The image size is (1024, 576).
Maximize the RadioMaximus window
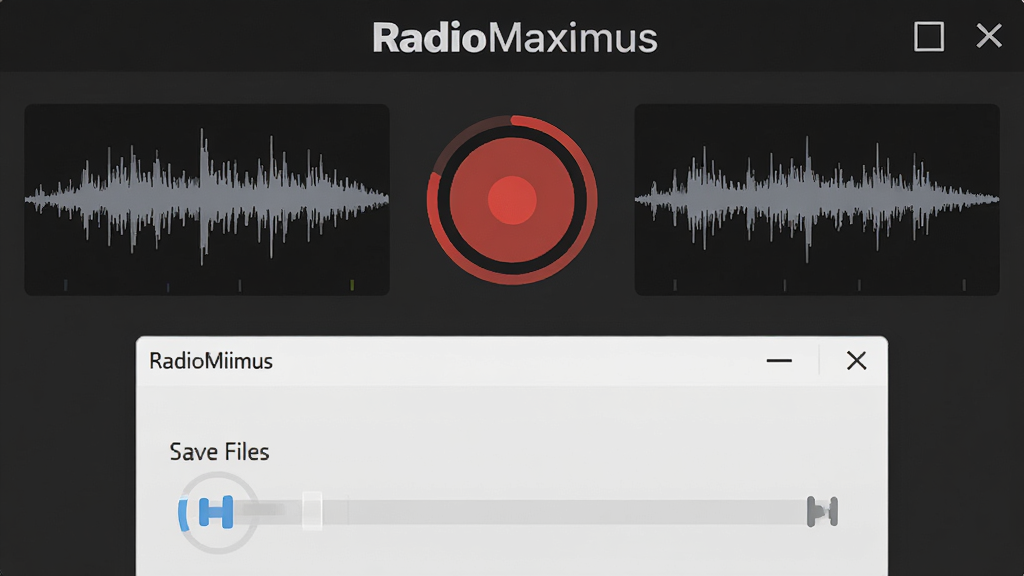click(x=929, y=36)
